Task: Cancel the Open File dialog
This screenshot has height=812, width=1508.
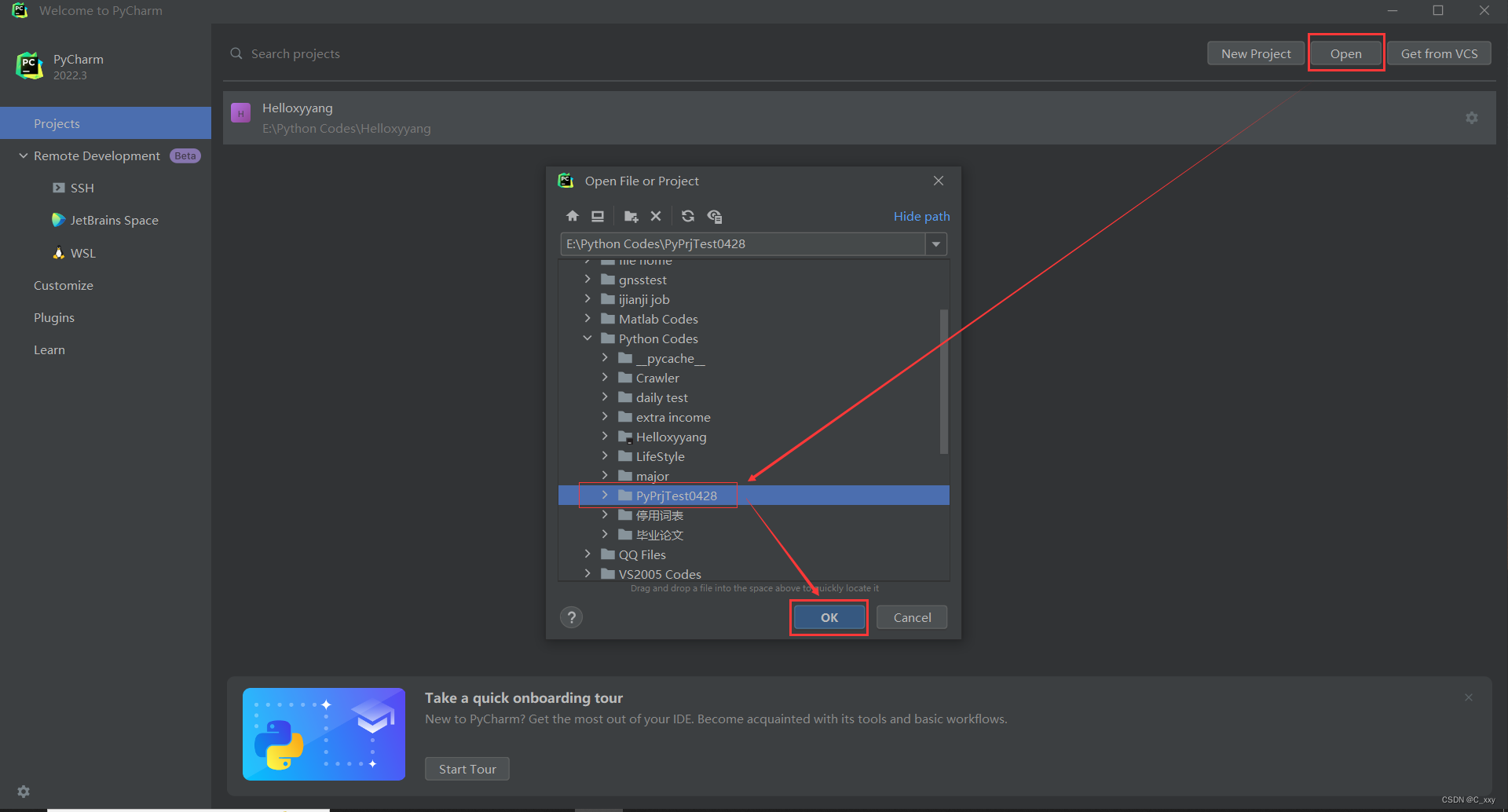Action: (x=912, y=617)
